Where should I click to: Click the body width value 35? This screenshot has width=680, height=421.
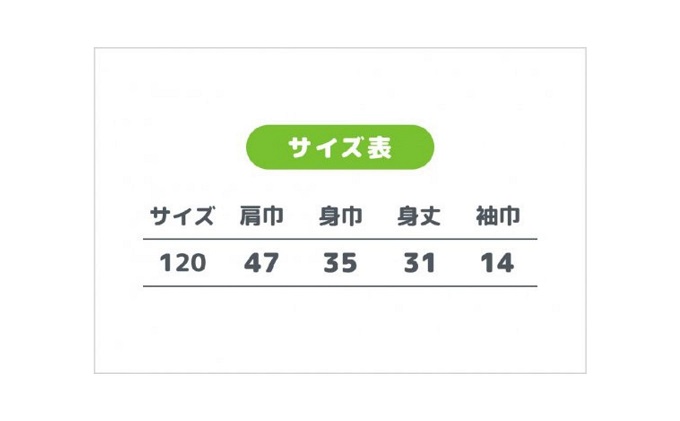coord(340,263)
